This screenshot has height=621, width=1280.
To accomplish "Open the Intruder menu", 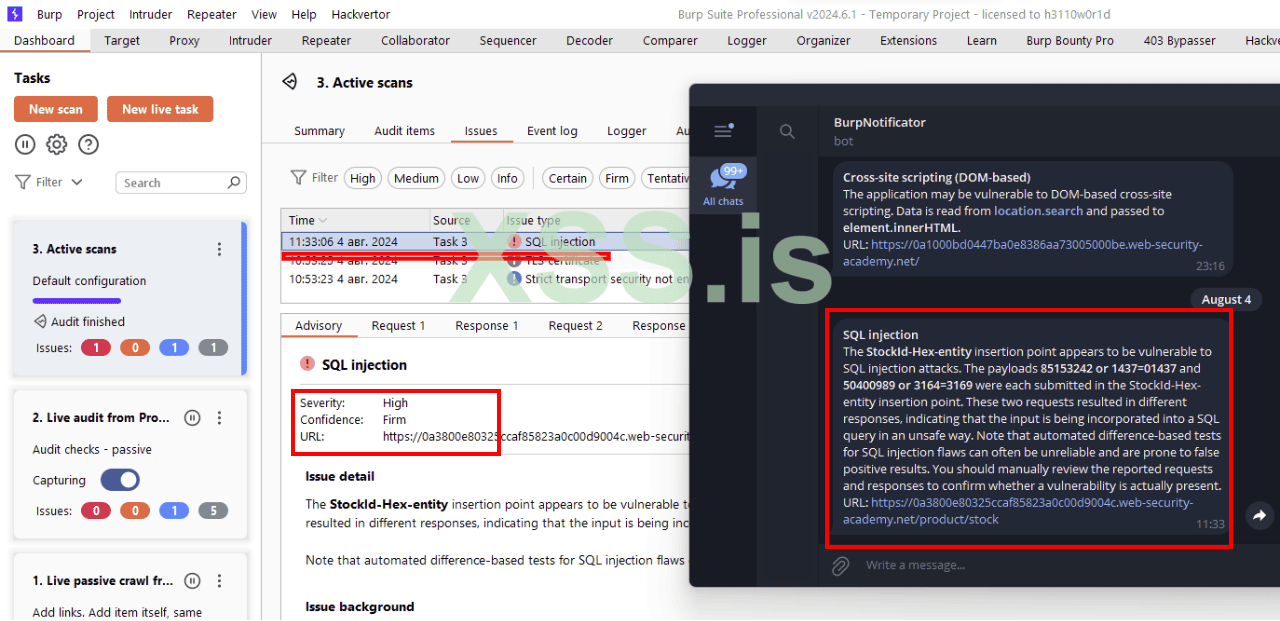I will coord(151,14).
